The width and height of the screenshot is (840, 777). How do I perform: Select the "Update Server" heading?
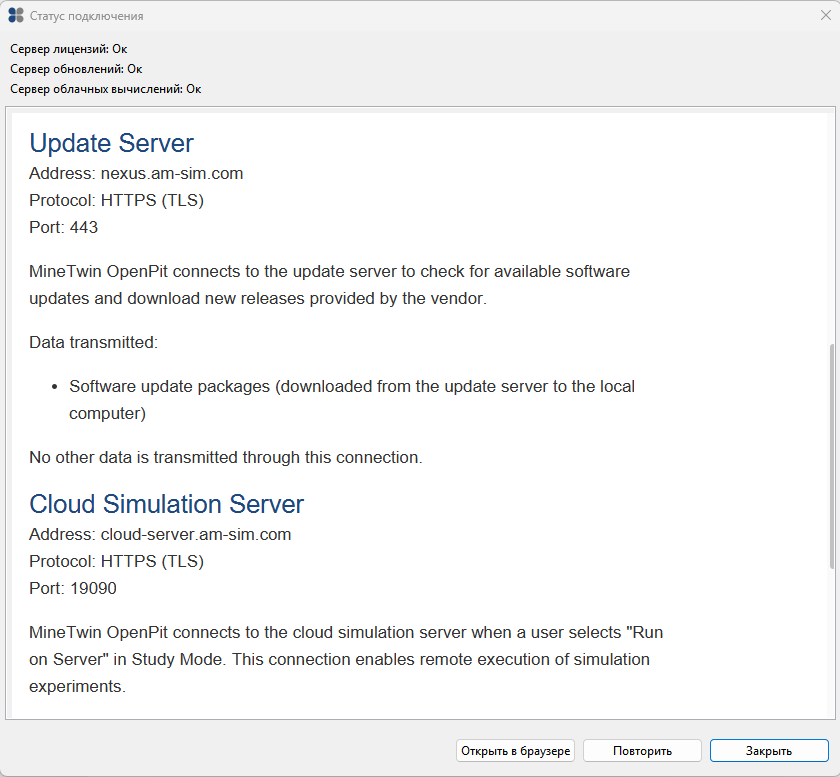[x=111, y=143]
